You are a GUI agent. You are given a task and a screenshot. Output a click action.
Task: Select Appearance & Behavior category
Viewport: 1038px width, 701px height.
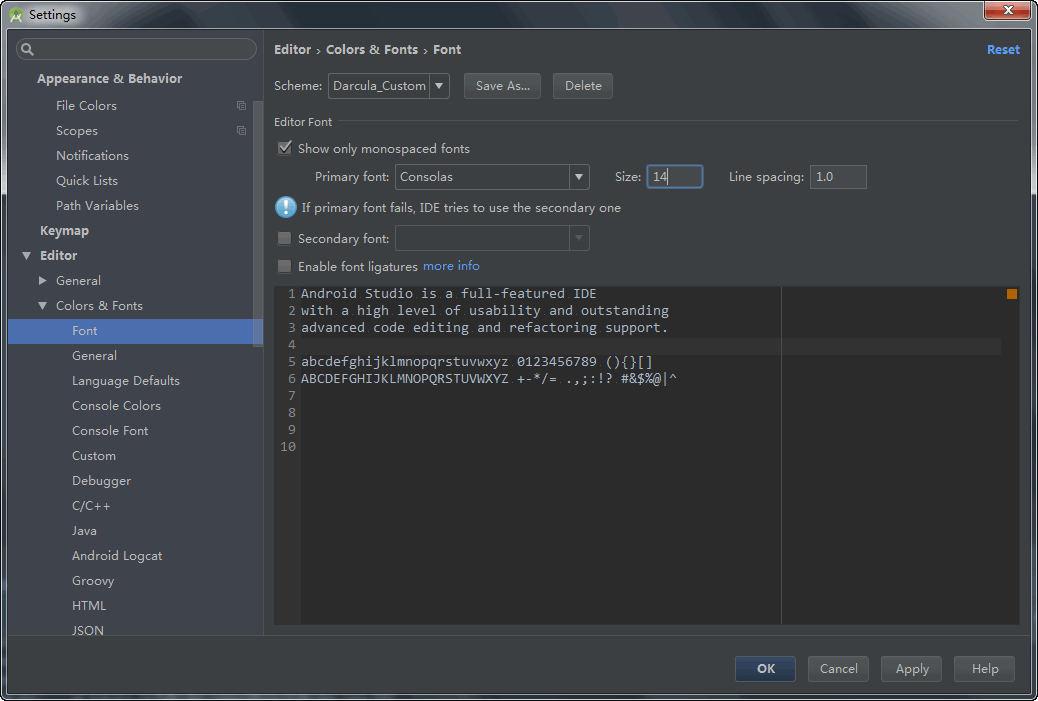click(109, 79)
